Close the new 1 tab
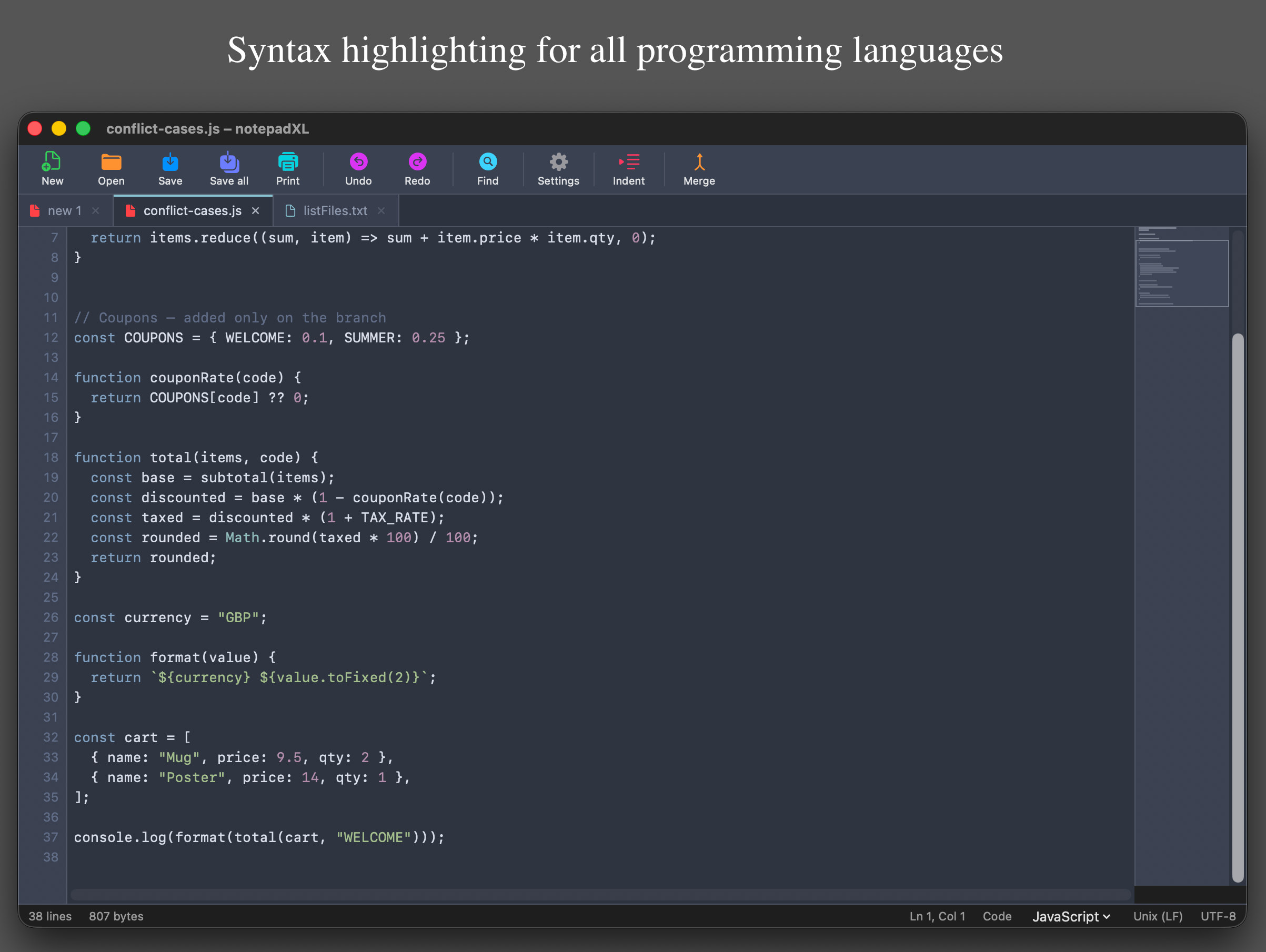The image size is (1266, 952). tap(96, 210)
